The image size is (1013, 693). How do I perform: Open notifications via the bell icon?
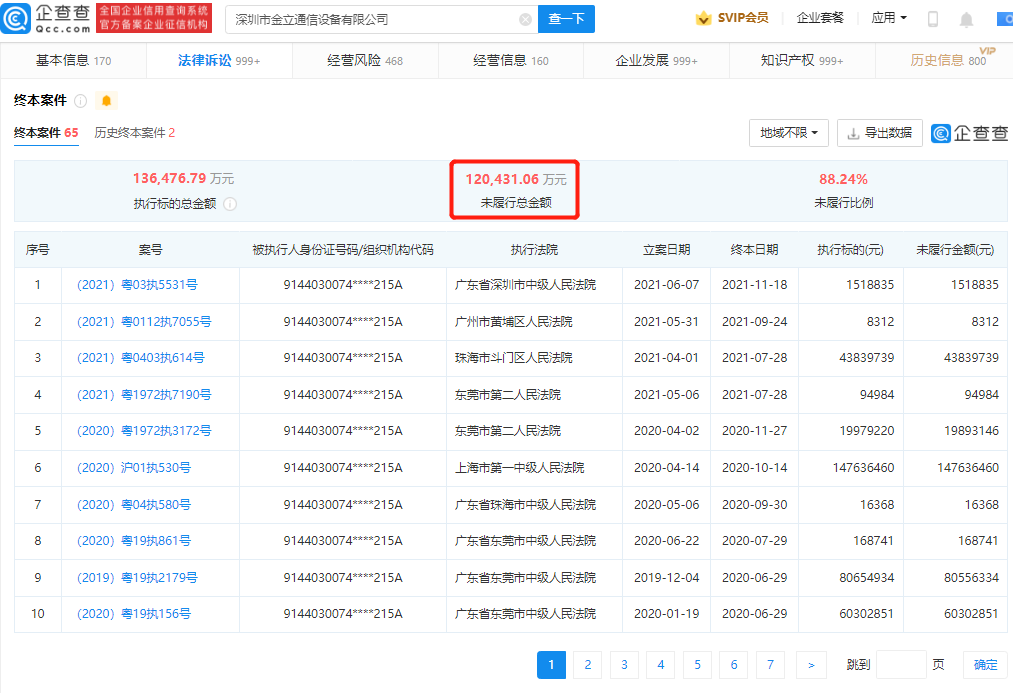tap(965, 17)
